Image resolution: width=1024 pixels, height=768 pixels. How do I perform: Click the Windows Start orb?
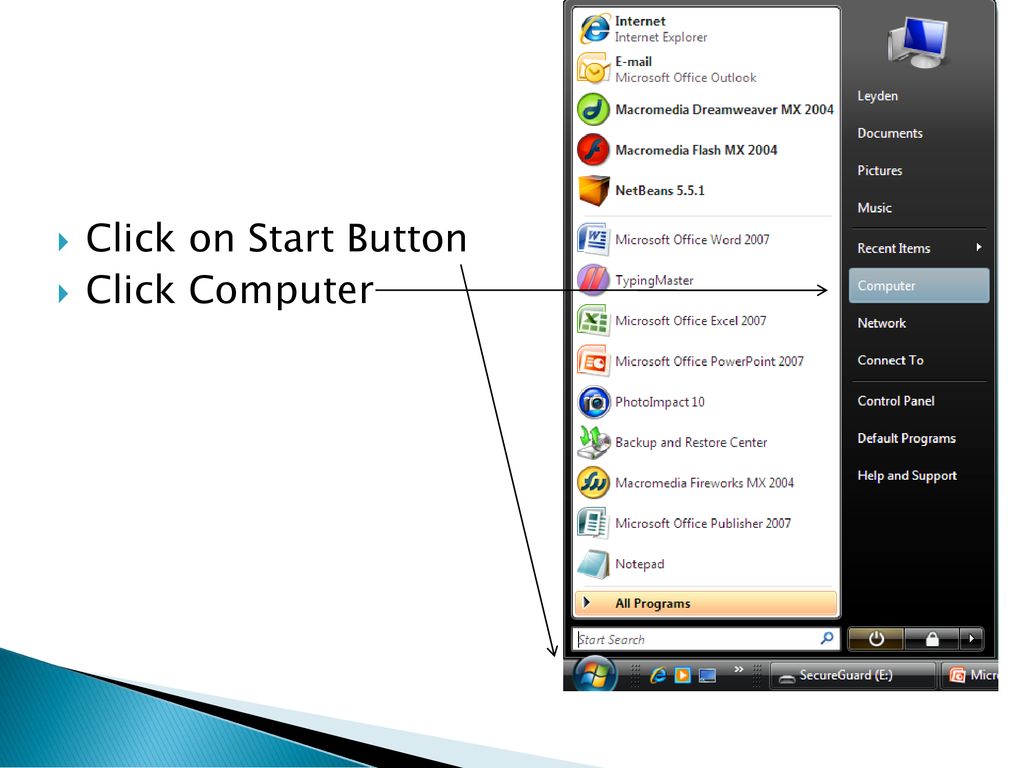tap(594, 674)
